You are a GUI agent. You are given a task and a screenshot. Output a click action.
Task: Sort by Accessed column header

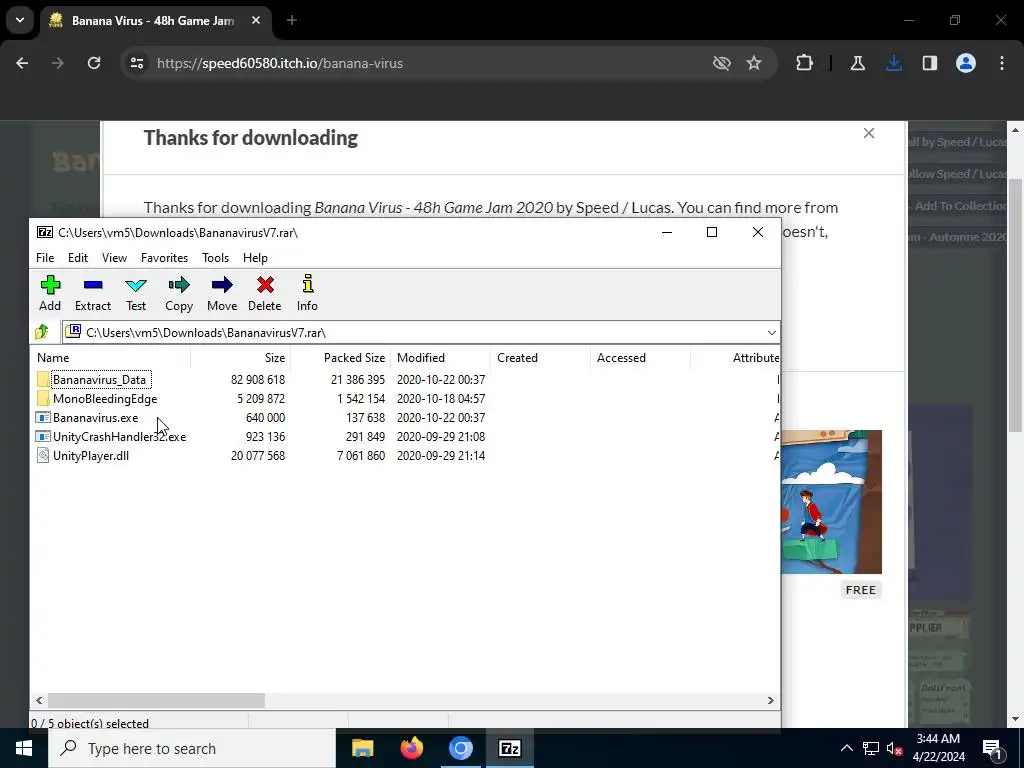tap(640, 358)
